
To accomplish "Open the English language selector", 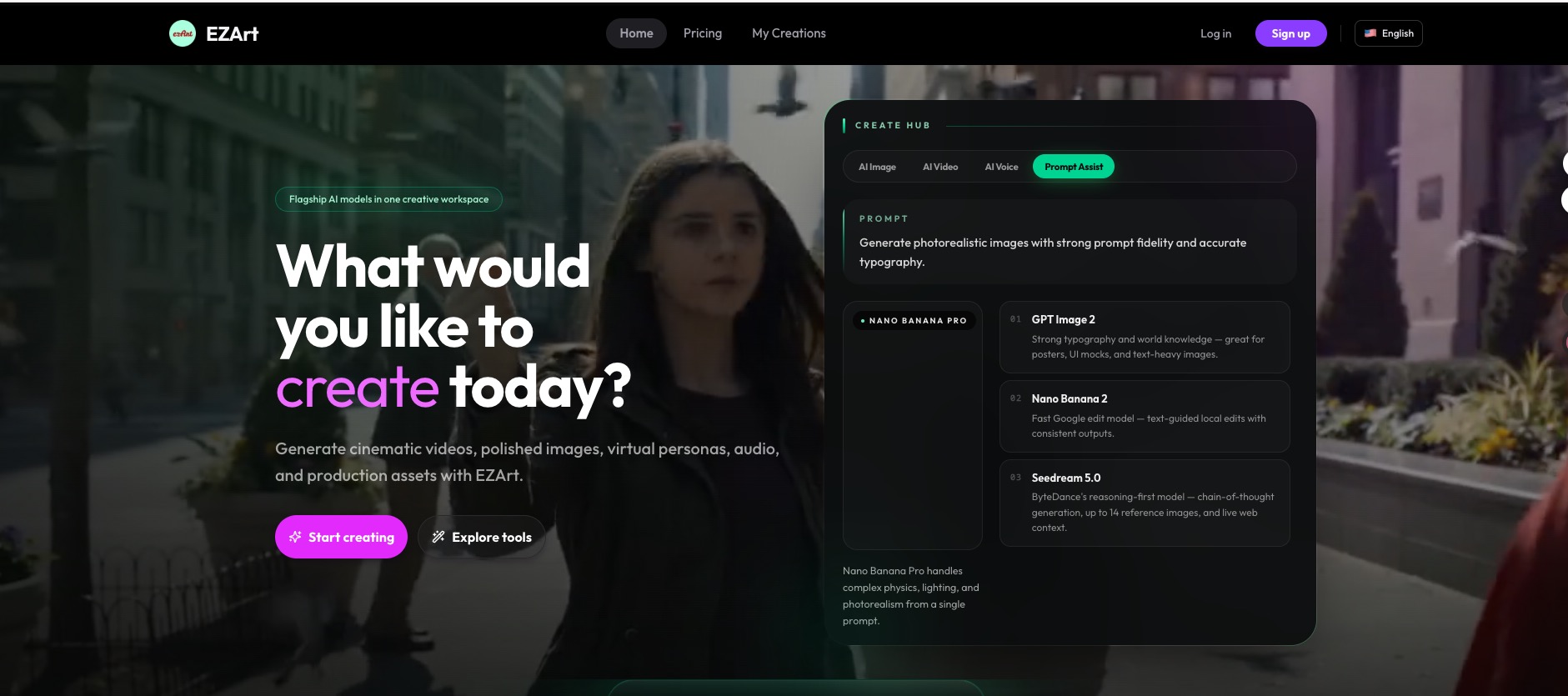I will pos(1389,33).
